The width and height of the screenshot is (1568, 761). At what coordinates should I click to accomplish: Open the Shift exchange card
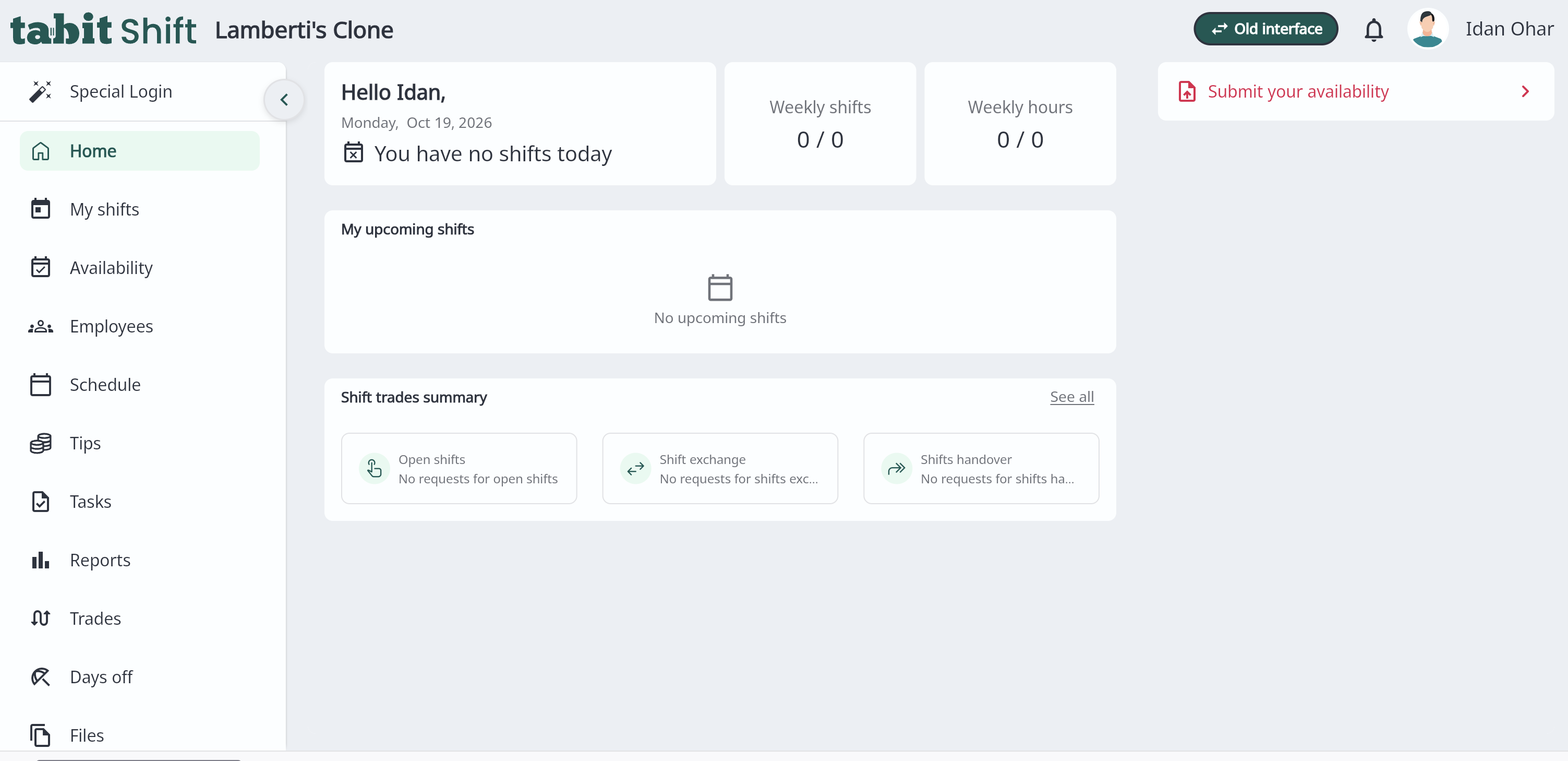click(720, 468)
